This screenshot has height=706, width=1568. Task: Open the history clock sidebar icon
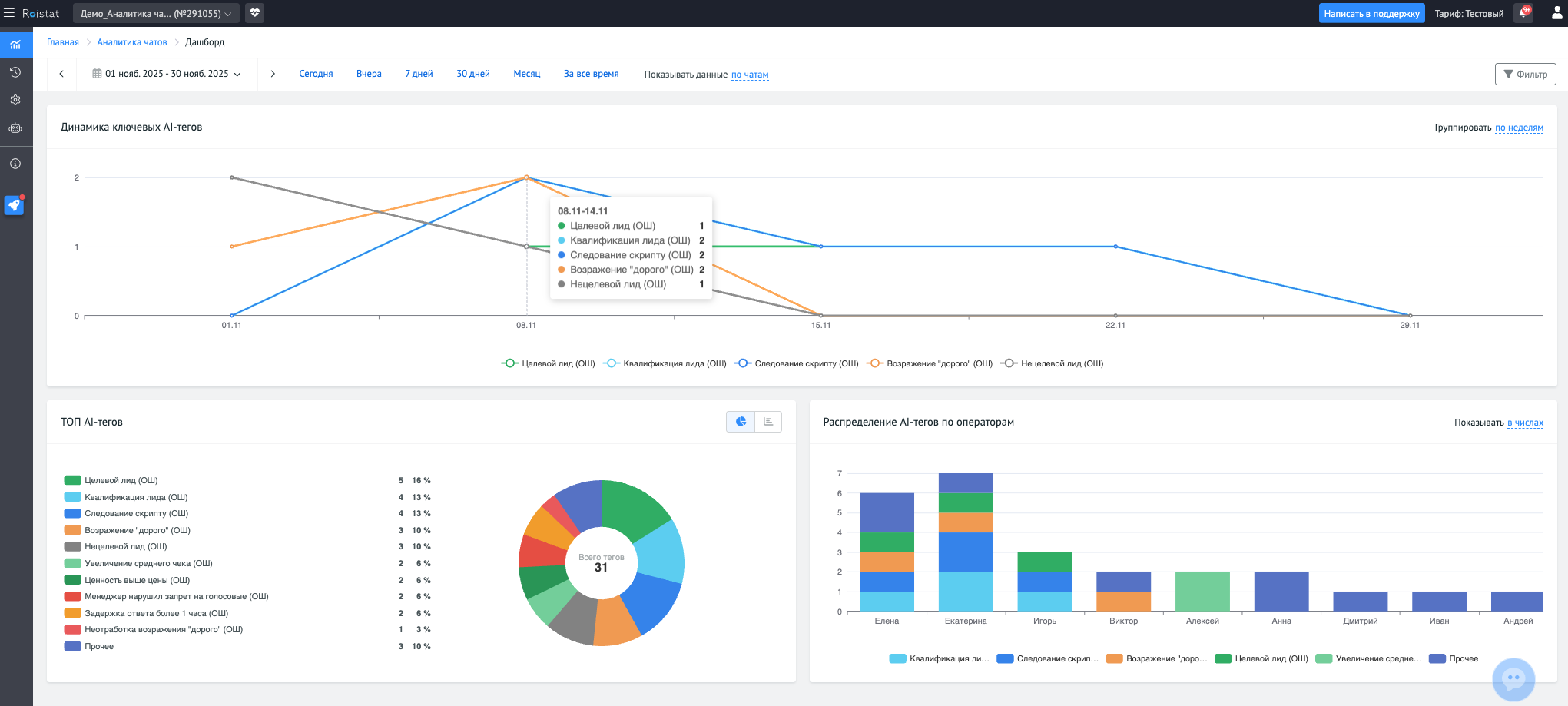point(15,72)
